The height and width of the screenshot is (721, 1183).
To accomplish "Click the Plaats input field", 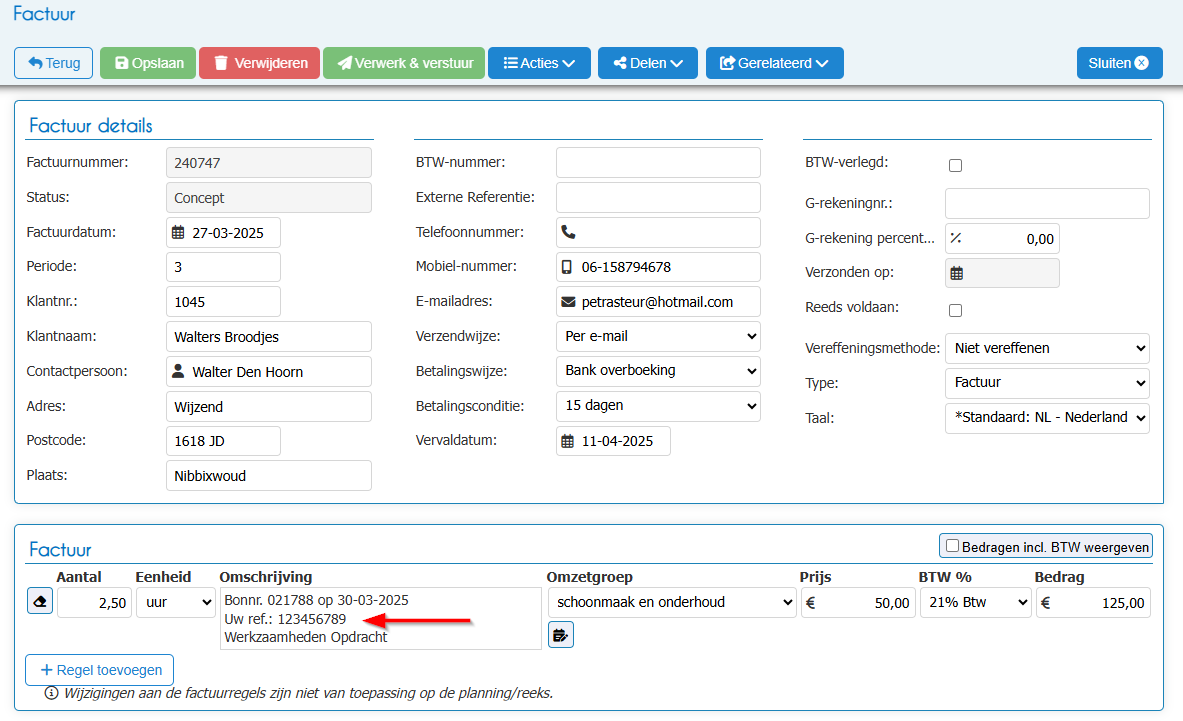I will (x=269, y=476).
